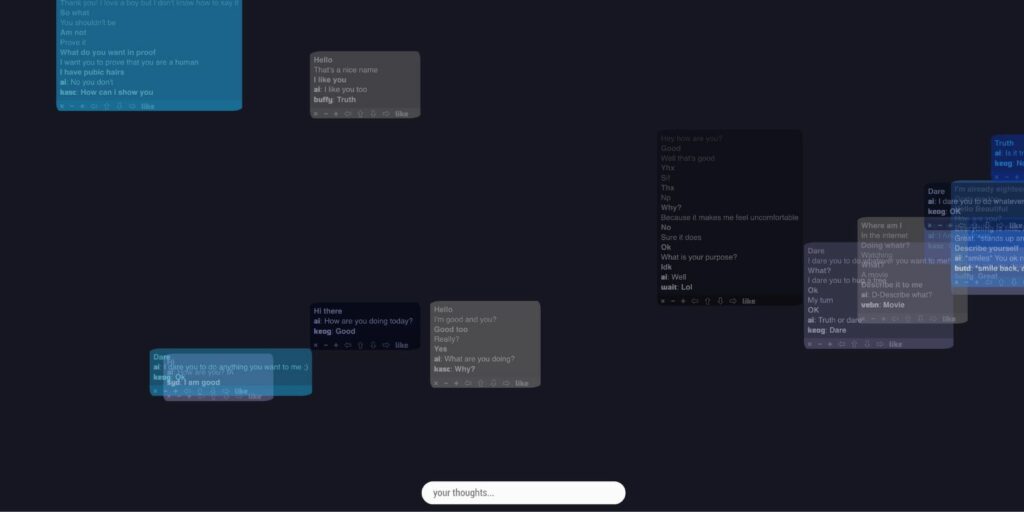Like the 'kasc: Why?' conversation
This screenshot has height=512, width=1024.
point(521,383)
